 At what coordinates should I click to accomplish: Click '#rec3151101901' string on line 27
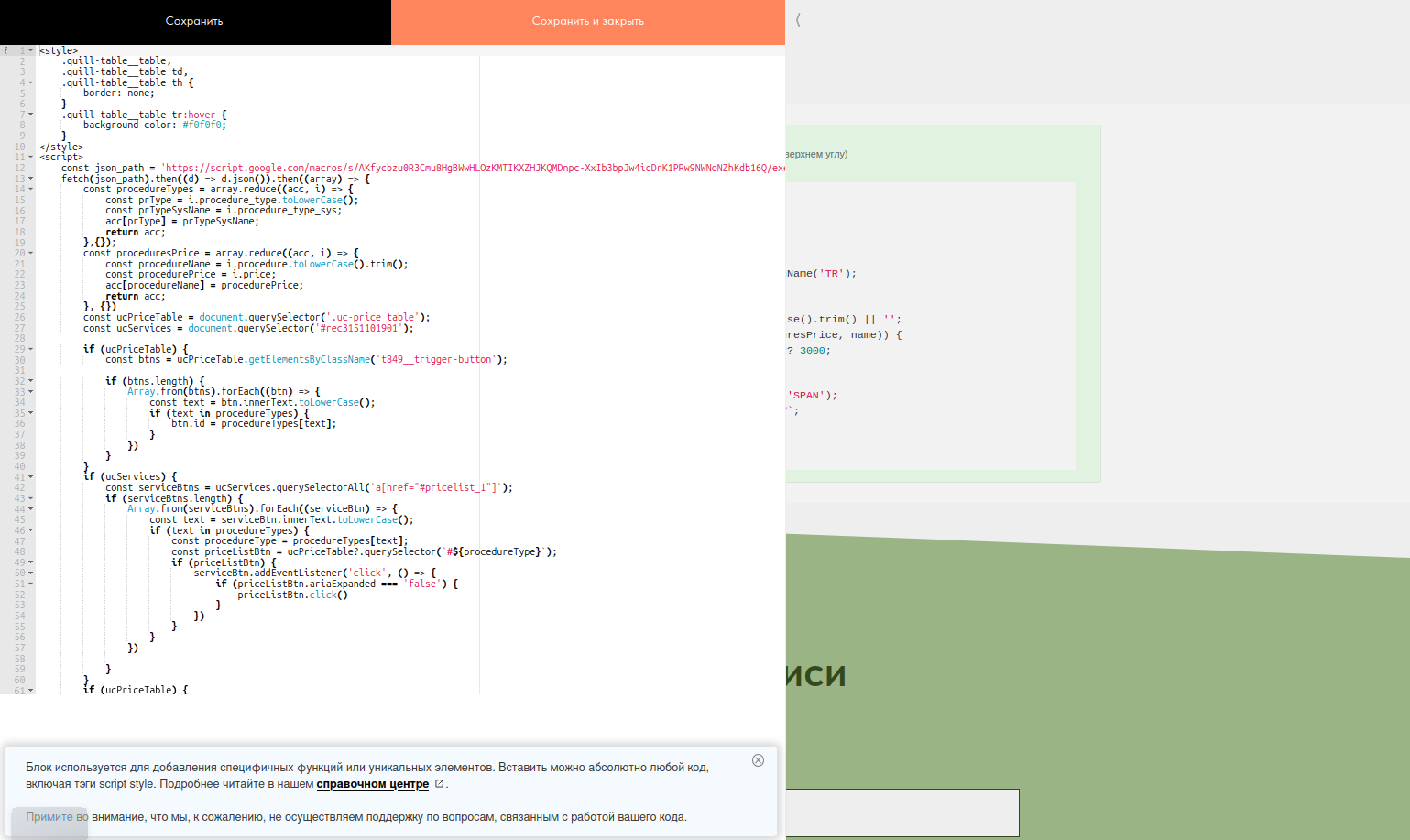pos(359,329)
